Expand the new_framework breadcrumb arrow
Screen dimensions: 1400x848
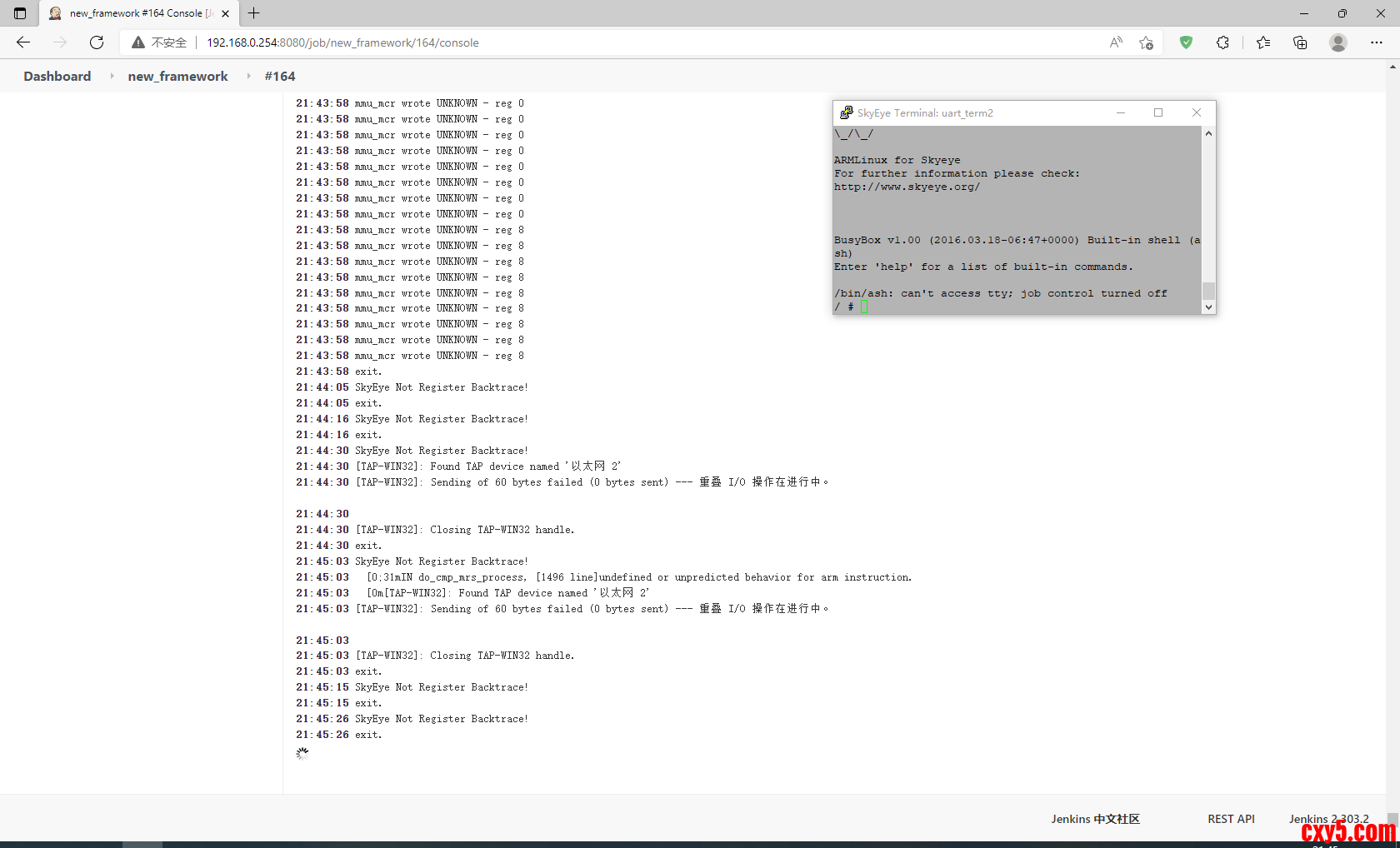click(248, 76)
